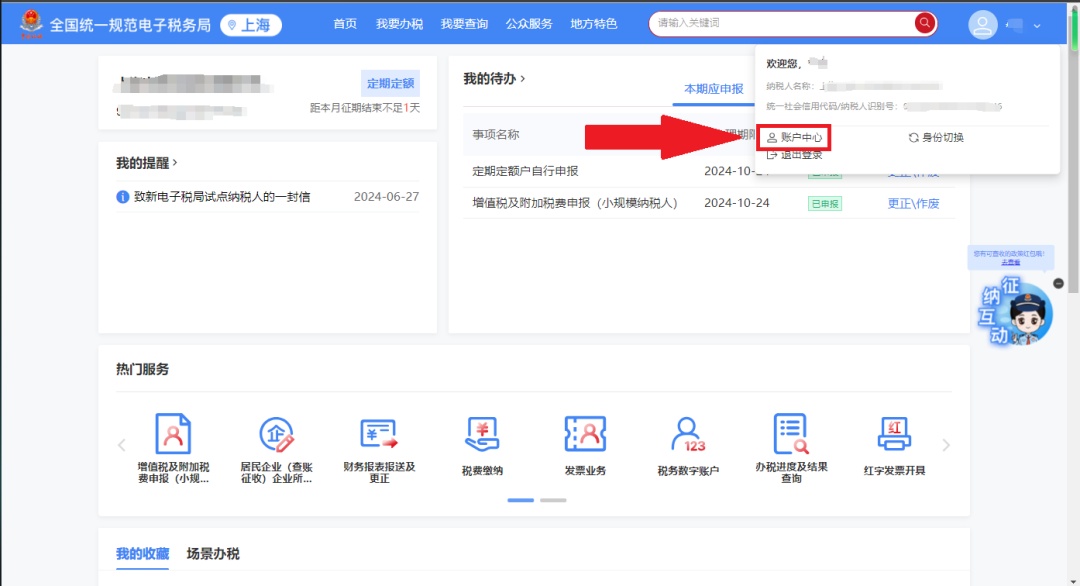This screenshot has width=1080, height=586.
Task: Click the second carousel page indicator
Action: (553, 500)
